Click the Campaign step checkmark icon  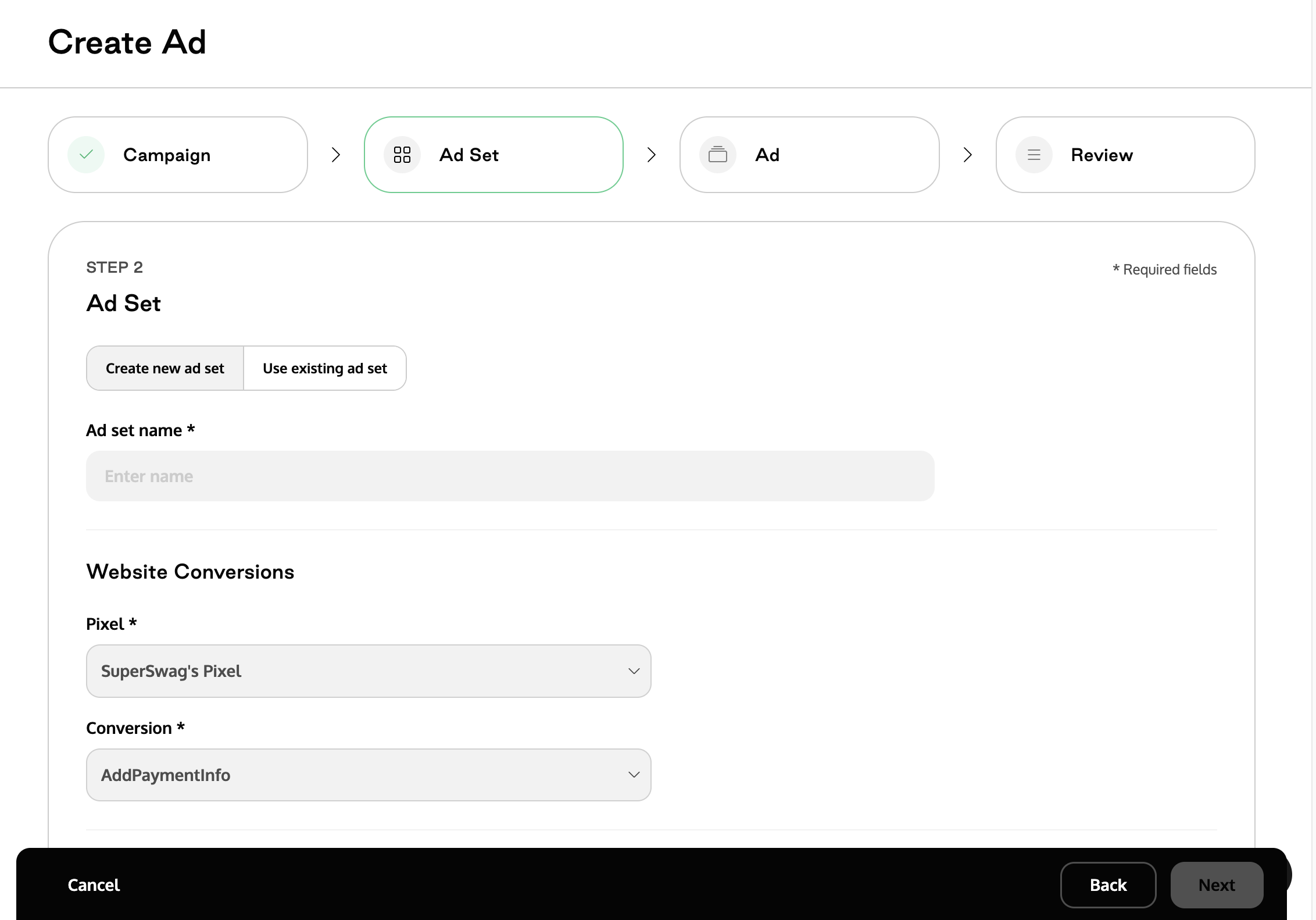(86, 155)
